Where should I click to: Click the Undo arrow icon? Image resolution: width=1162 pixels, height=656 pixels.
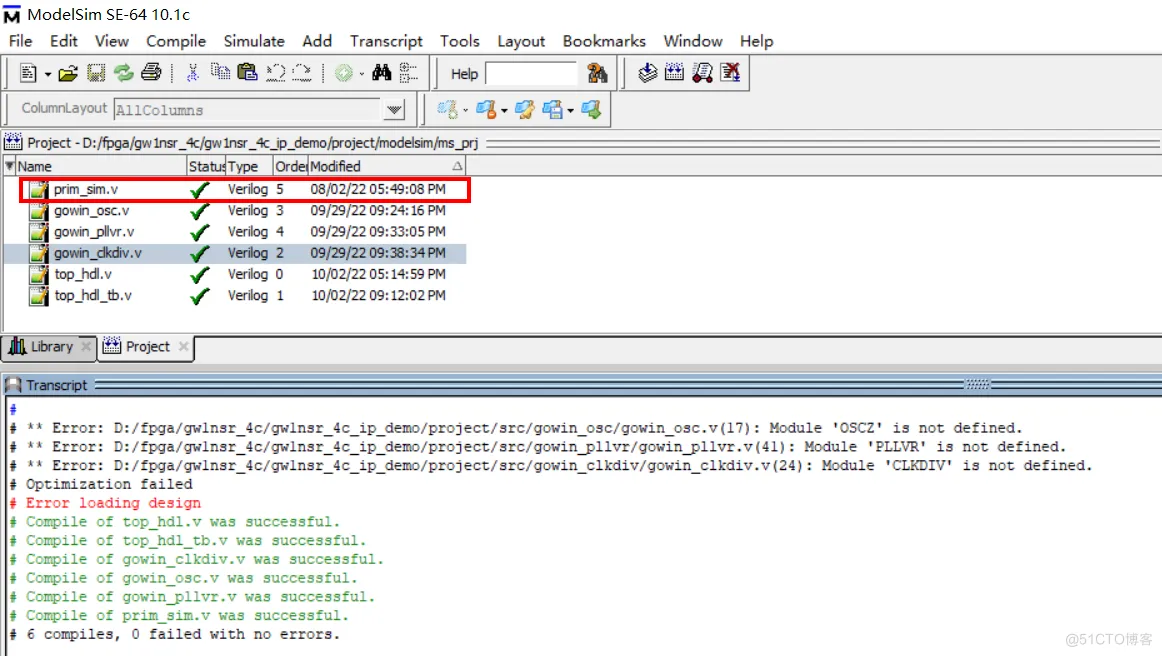(x=275, y=73)
